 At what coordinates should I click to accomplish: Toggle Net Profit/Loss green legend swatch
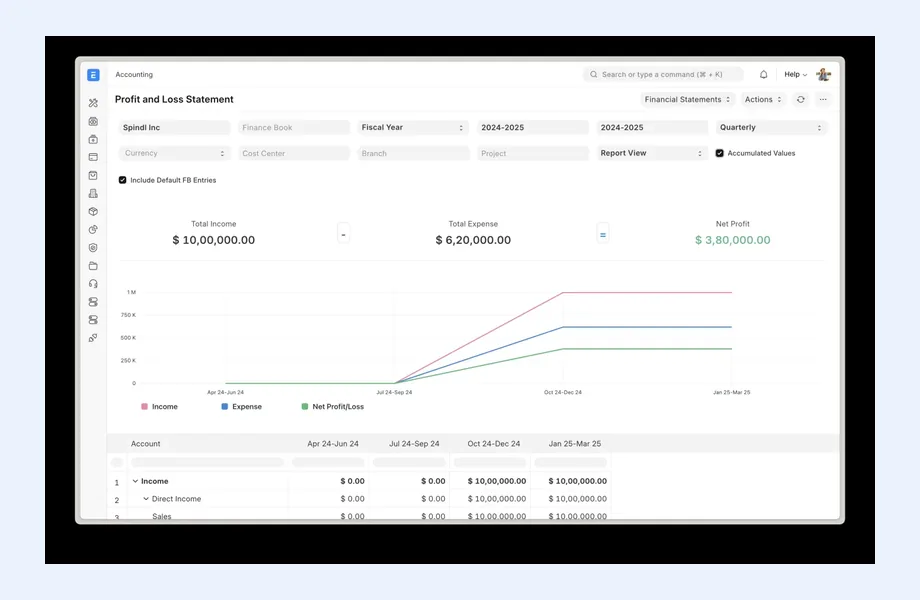click(x=305, y=406)
